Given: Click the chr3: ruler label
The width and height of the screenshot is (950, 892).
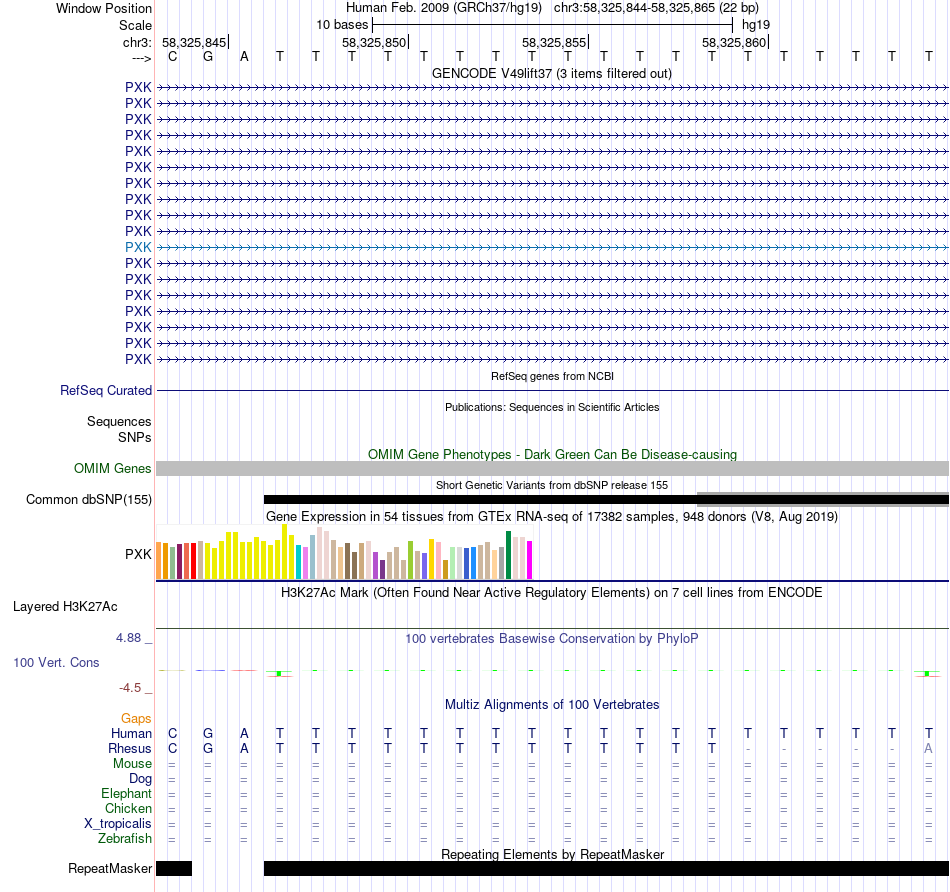Looking at the screenshot, I should (137, 42).
